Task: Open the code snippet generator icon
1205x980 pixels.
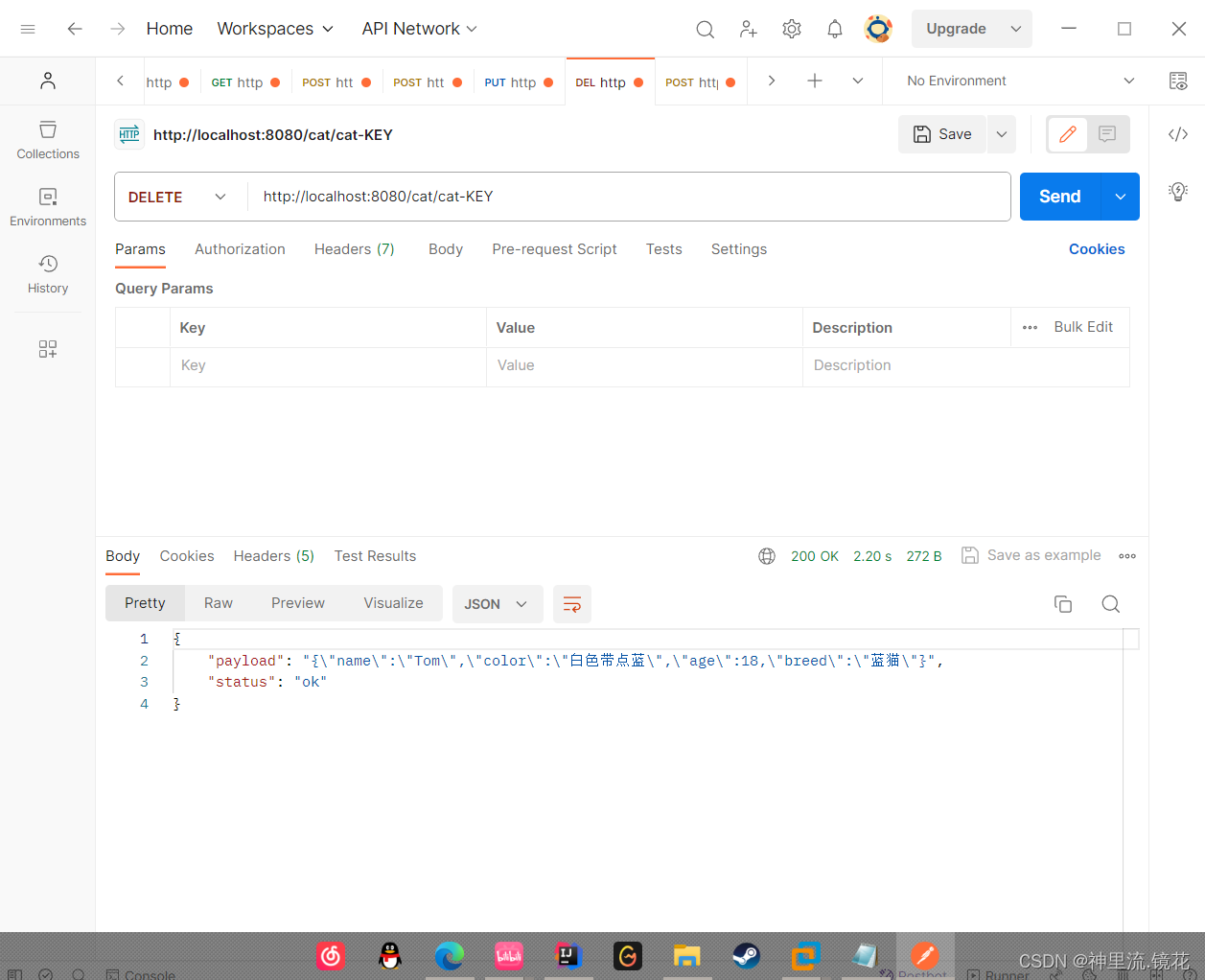Action: [1178, 134]
